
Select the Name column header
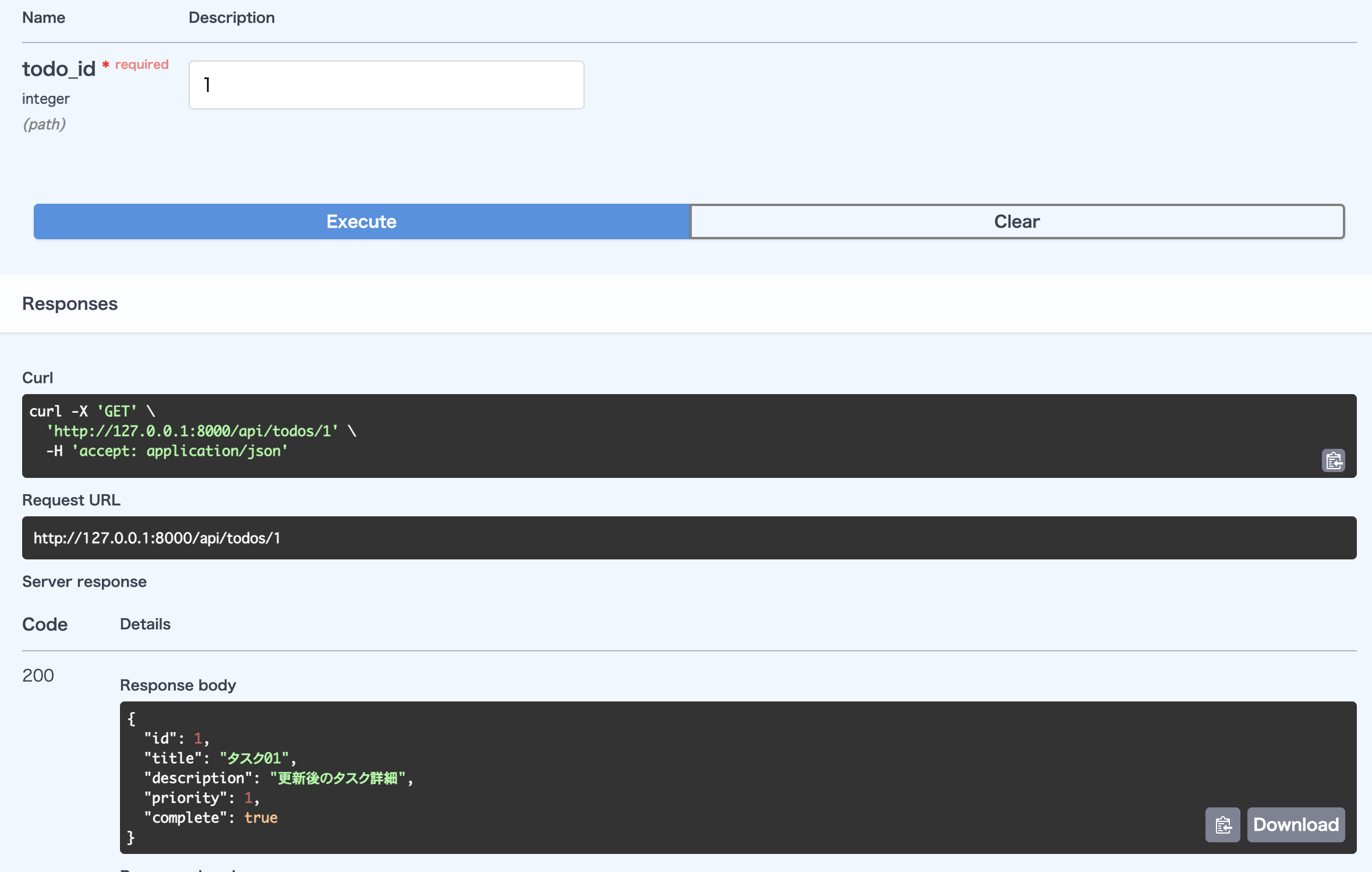tap(44, 17)
